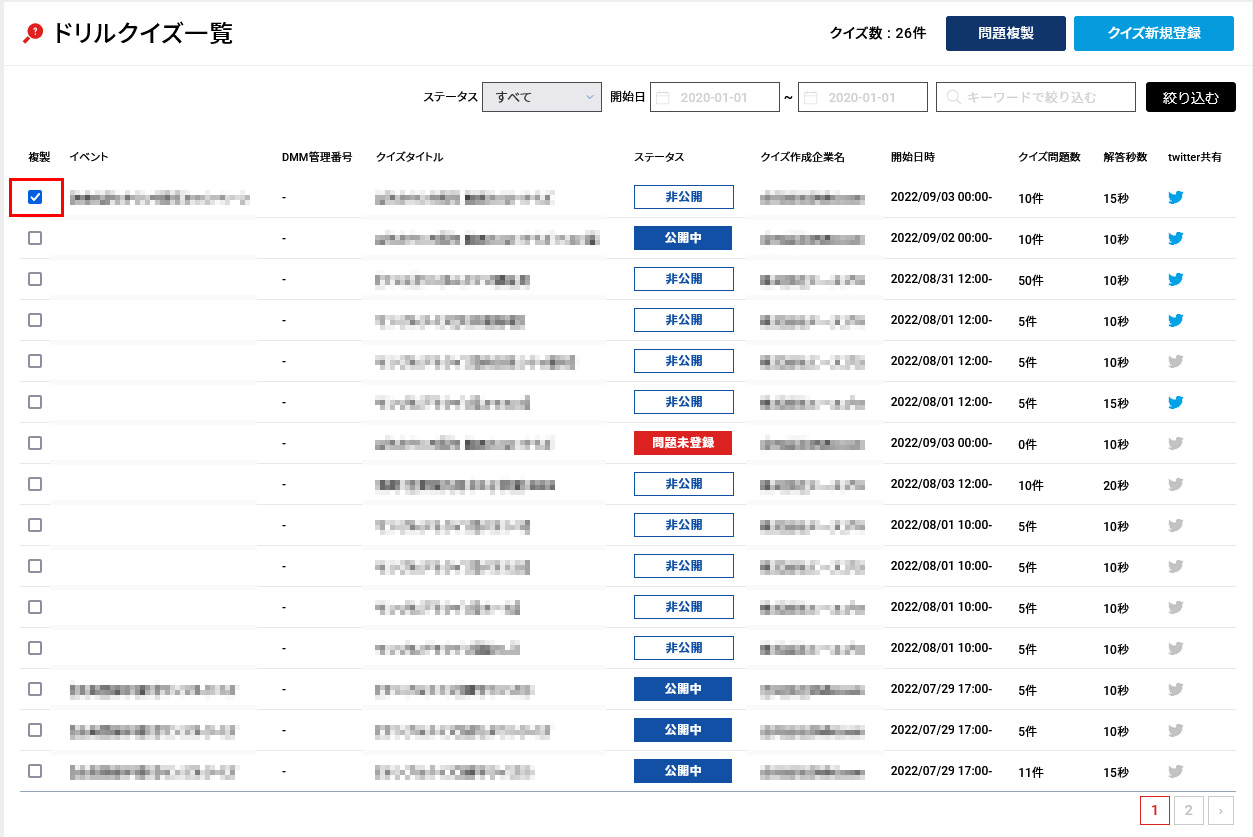Screen dimensions: 1253x837
Task: Click Twitter icon in the 2022/09/02 row
Action: click(1176, 239)
